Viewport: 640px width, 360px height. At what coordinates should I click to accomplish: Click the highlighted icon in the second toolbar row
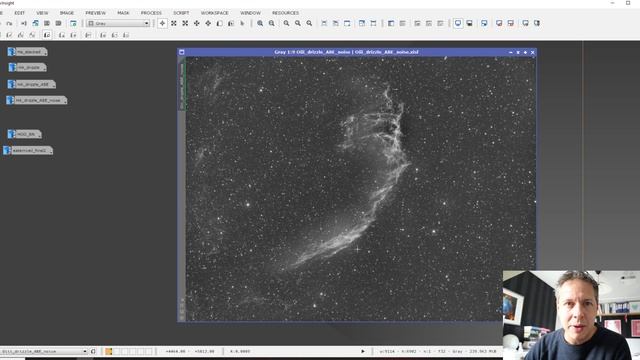tap(47, 35)
